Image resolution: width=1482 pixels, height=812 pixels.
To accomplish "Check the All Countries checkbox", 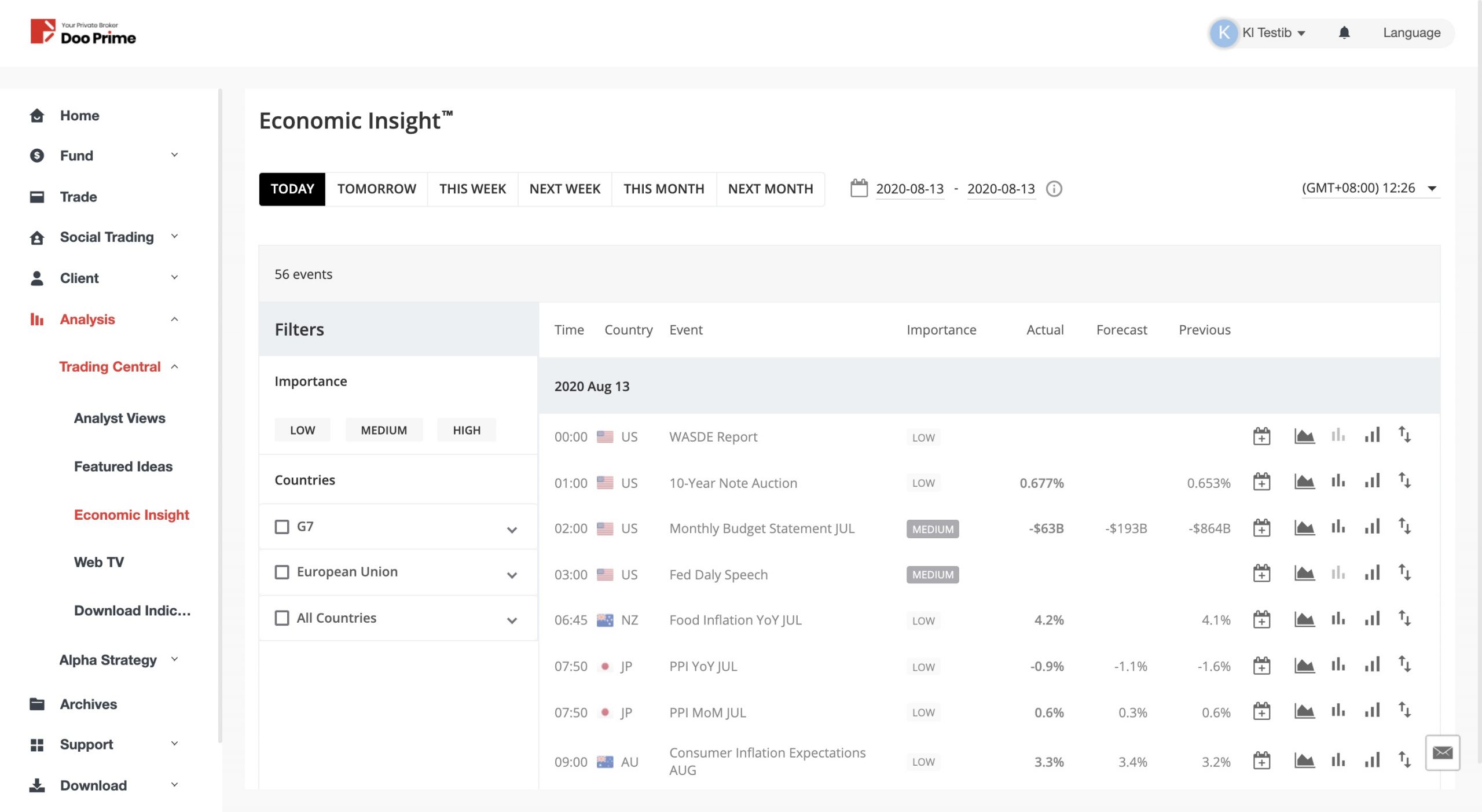I will (x=282, y=618).
